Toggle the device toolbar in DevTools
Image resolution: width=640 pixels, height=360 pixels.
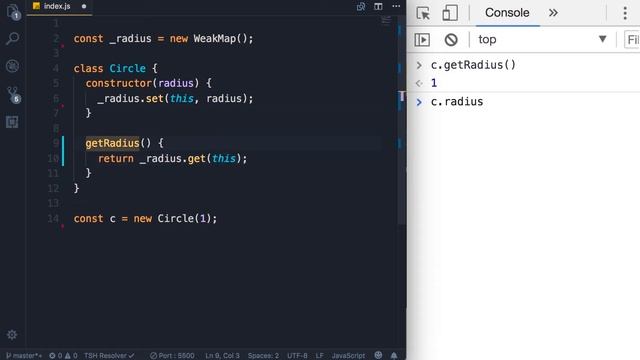point(450,13)
